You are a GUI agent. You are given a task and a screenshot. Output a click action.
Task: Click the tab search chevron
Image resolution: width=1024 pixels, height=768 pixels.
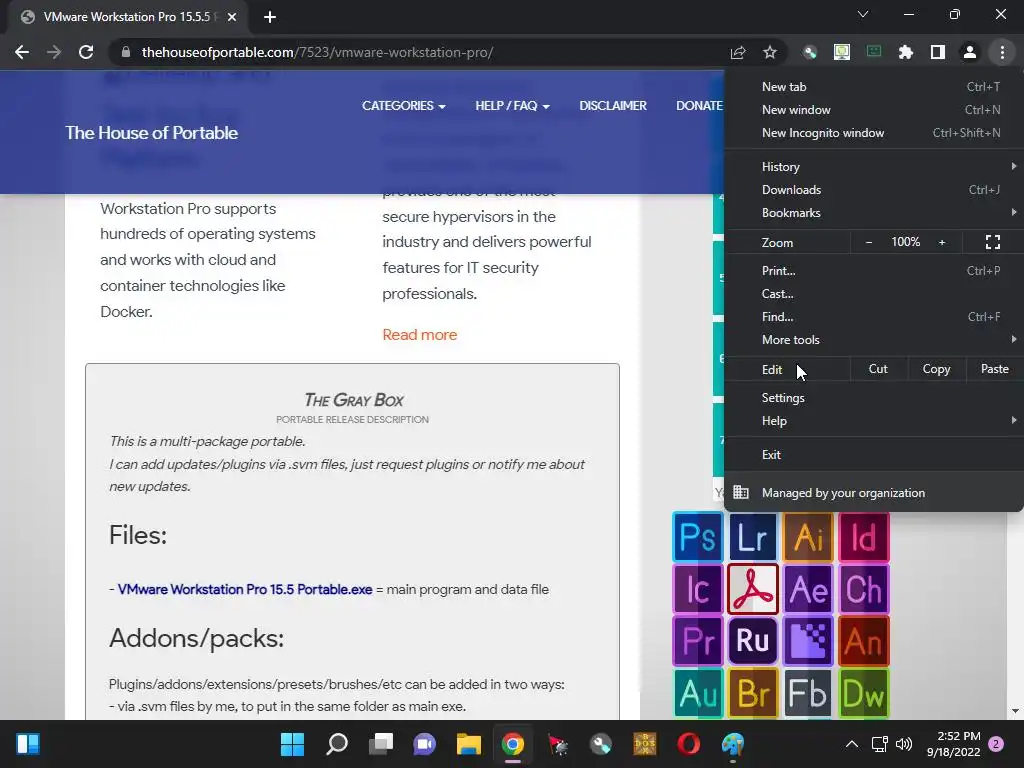(x=863, y=14)
